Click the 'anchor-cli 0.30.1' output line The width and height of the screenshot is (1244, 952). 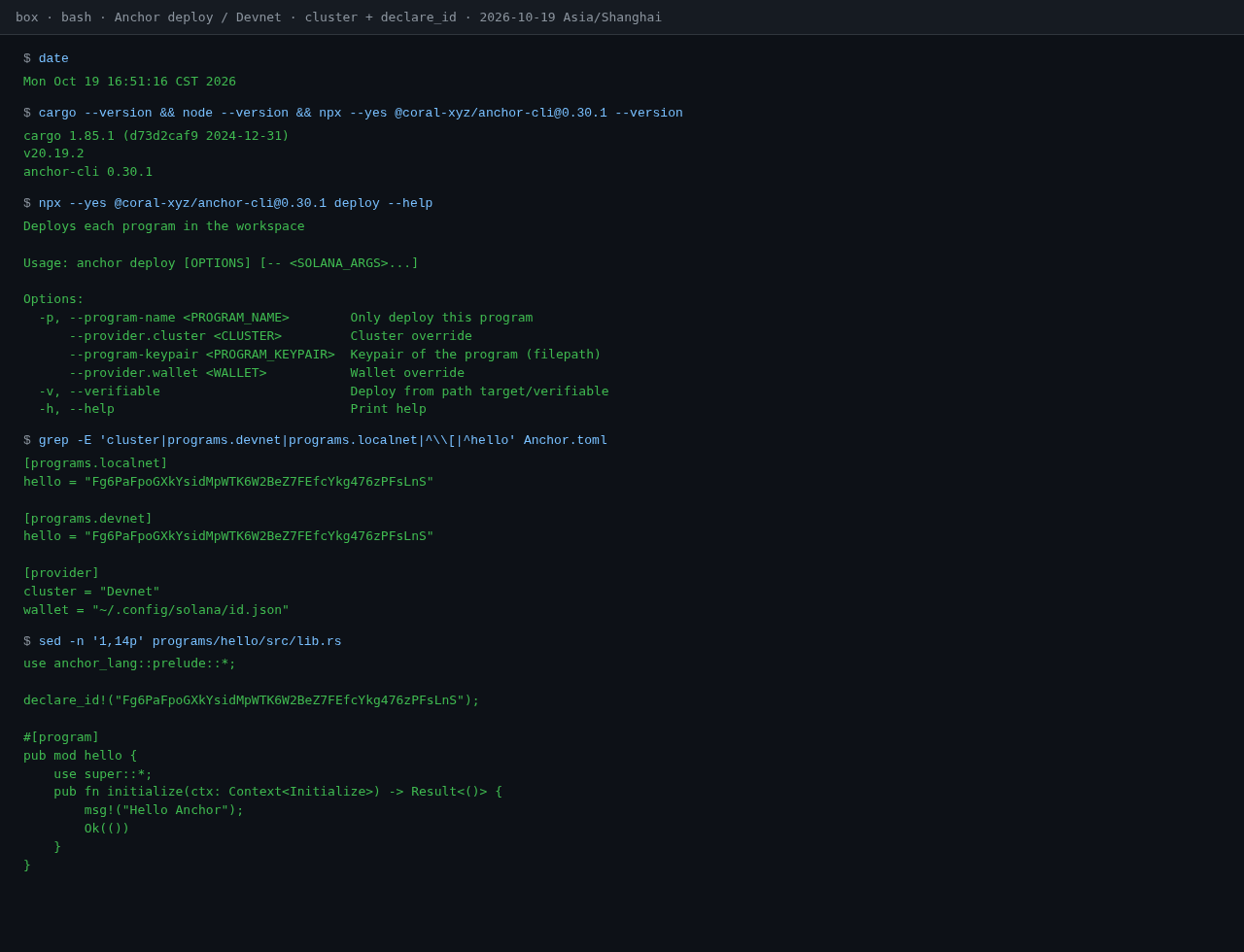click(x=87, y=172)
